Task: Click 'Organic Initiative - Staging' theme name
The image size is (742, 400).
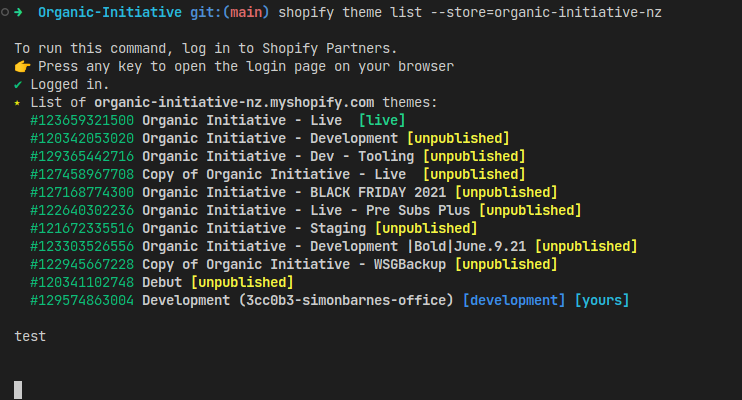Action: coord(254,228)
